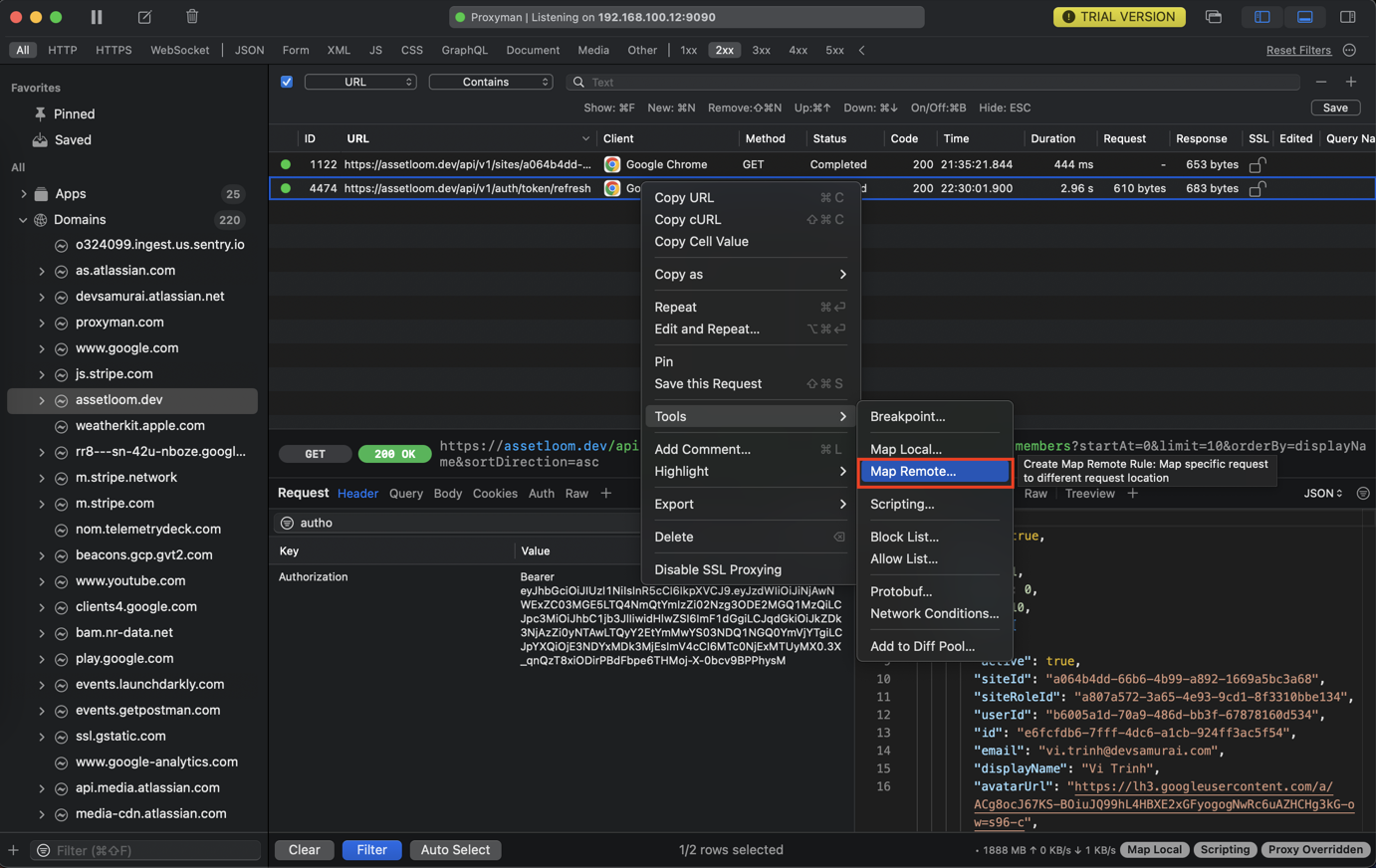Click the response options circle icon

coord(1363,493)
